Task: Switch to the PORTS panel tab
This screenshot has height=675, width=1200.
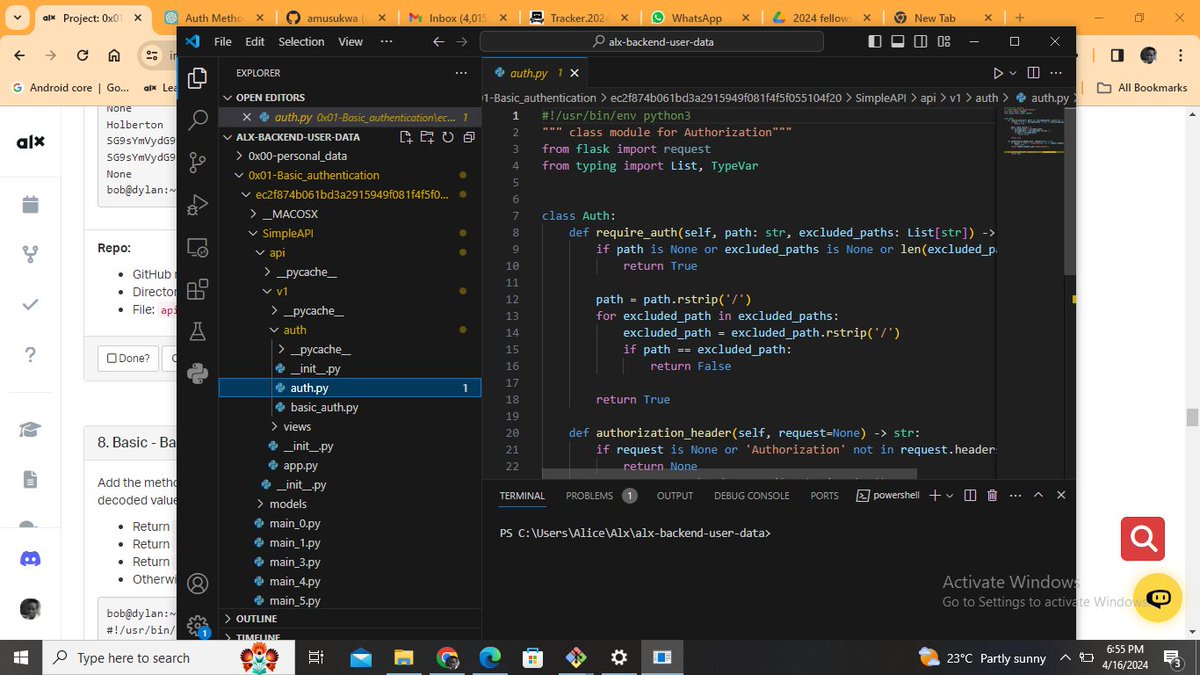Action: (825, 496)
